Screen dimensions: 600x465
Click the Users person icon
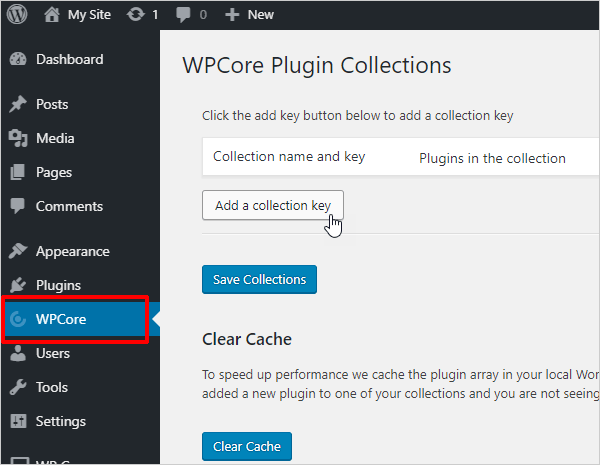pyautogui.click(x=18, y=353)
